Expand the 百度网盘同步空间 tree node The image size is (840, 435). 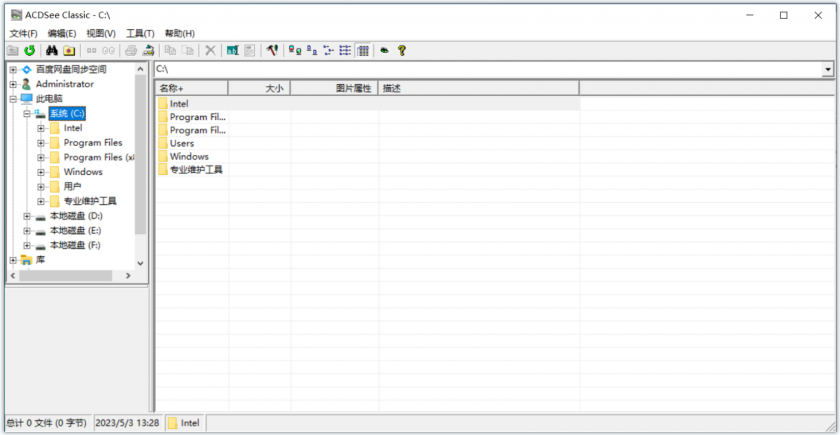pos(13,70)
